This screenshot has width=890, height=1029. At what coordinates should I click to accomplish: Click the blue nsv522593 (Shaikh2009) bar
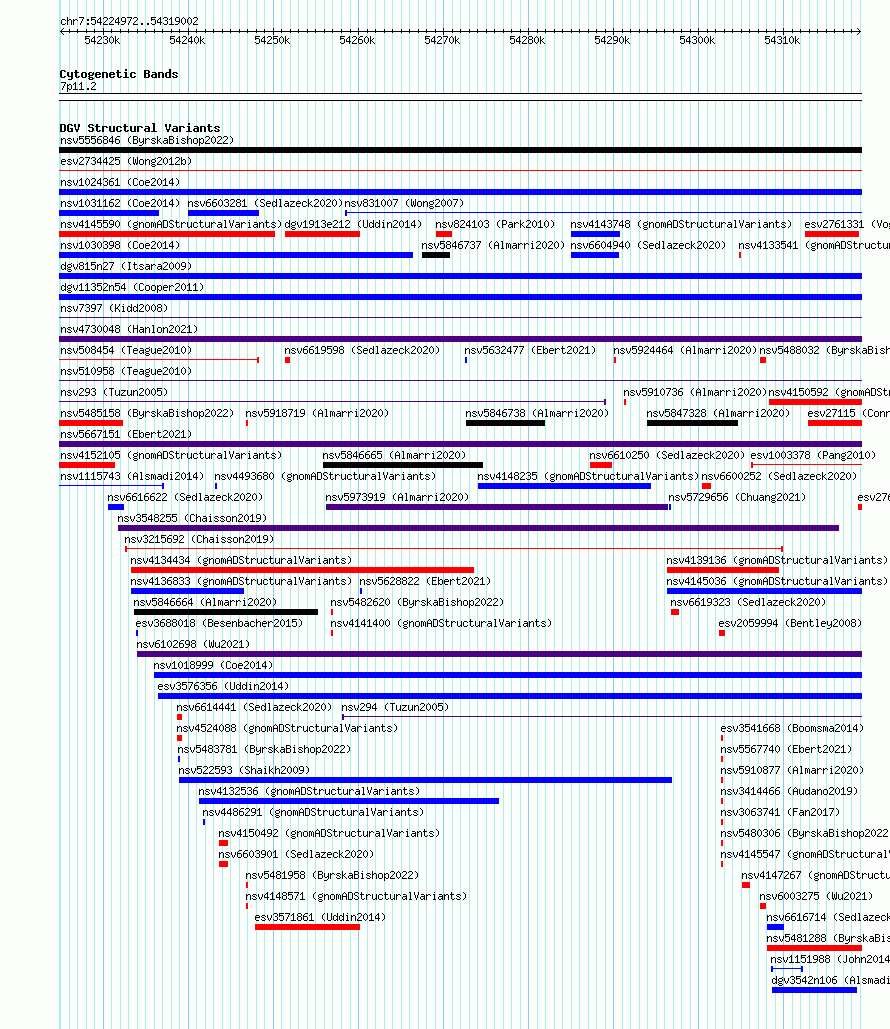pyautogui.click(x=425, y=780)
